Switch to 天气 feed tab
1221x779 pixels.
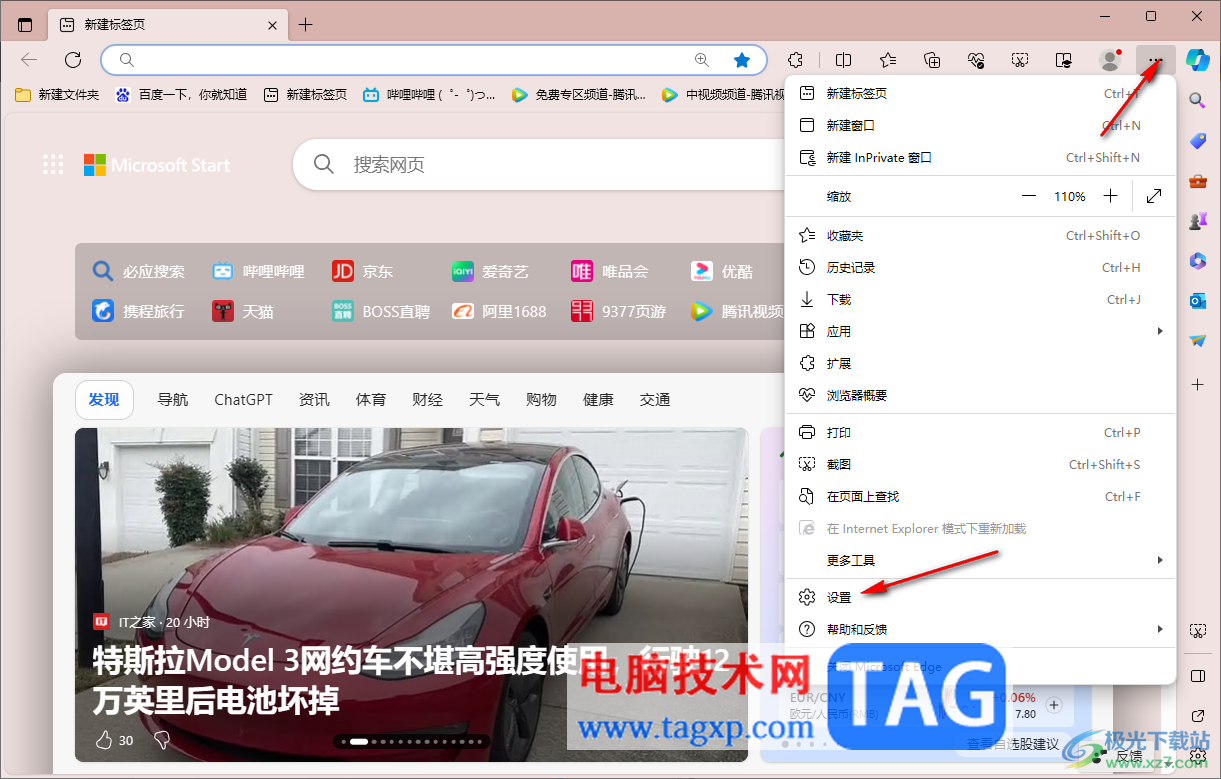pyautogui.click(x=484, y=400)
